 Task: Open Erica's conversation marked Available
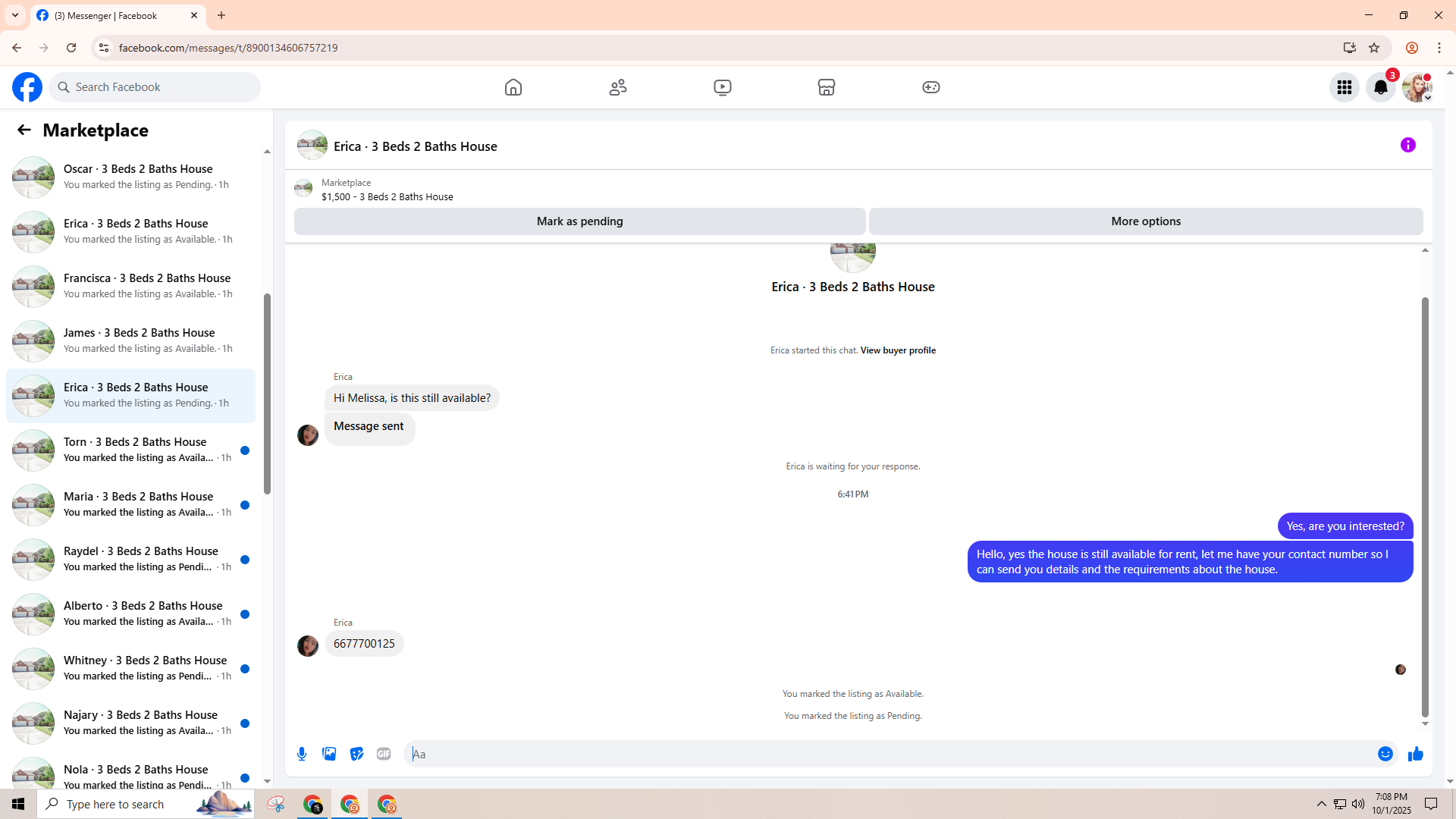point(130,231)
